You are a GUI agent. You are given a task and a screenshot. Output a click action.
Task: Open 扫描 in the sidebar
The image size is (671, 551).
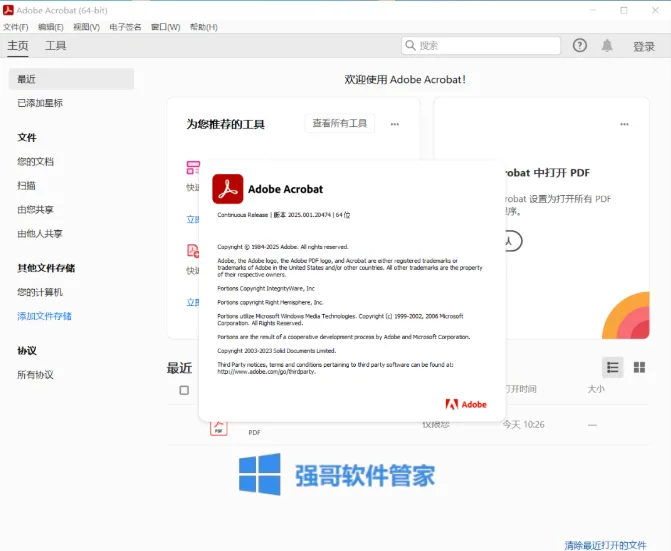(x=26, y=186)
